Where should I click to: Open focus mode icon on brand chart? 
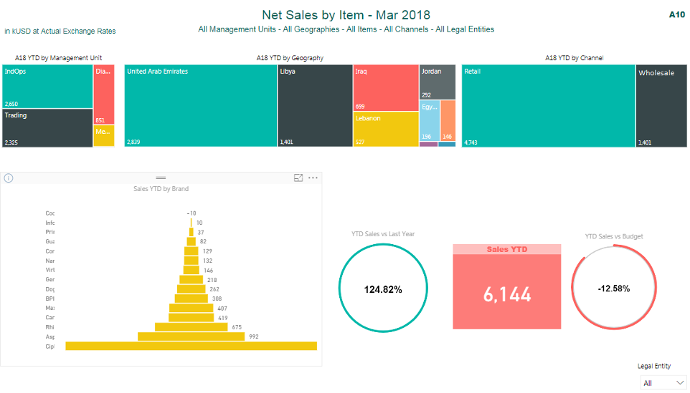point(298,178)
